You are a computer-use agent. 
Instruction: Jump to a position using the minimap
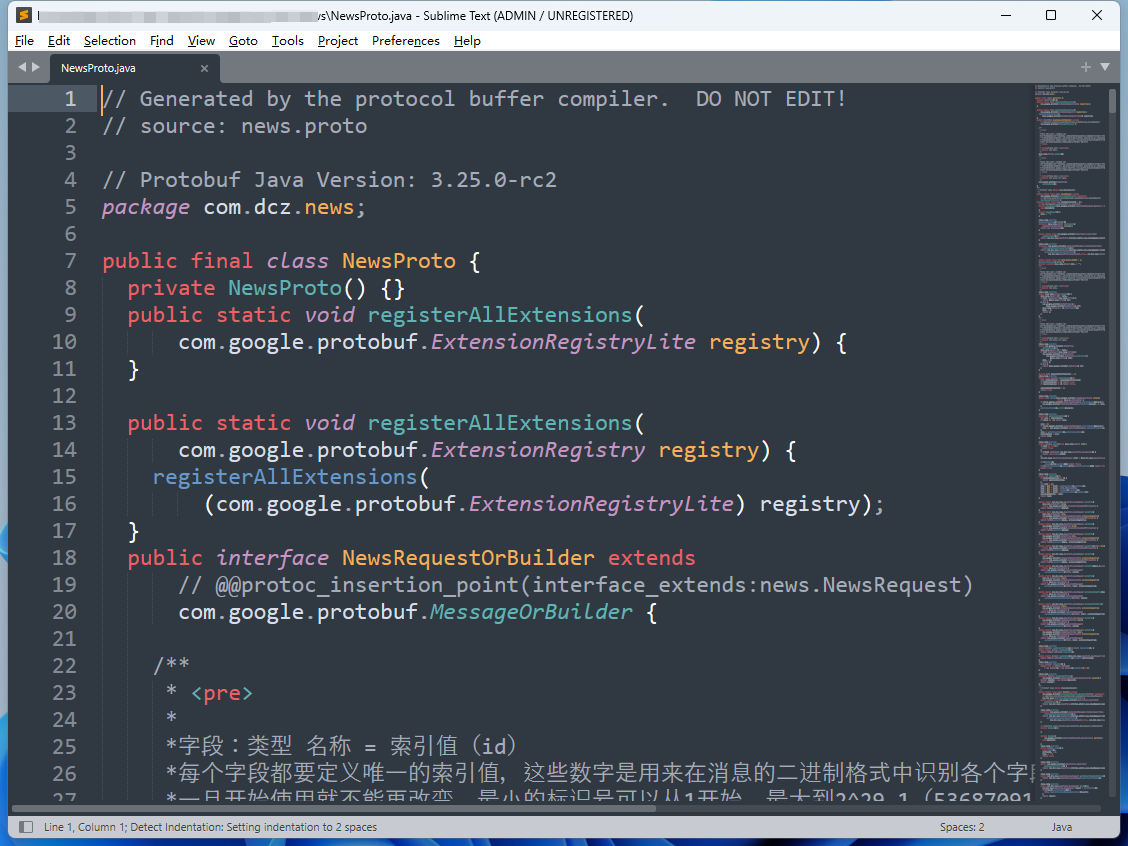1070,400
